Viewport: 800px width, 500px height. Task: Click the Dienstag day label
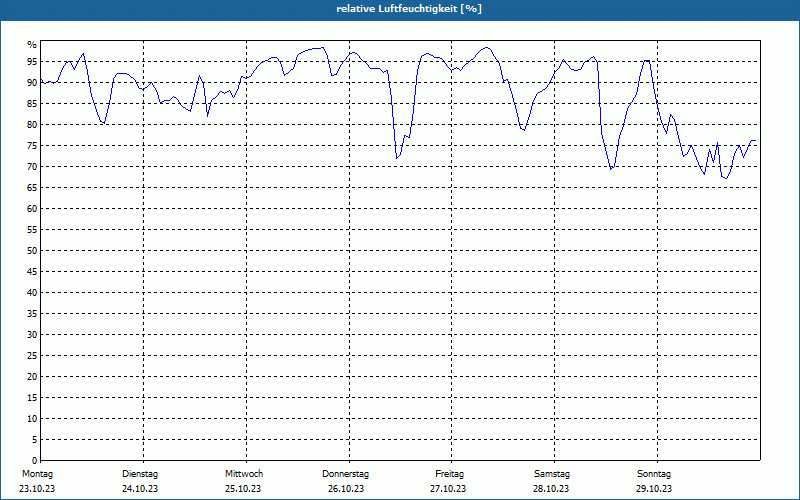pyautogui.click(x=140, y=474)
